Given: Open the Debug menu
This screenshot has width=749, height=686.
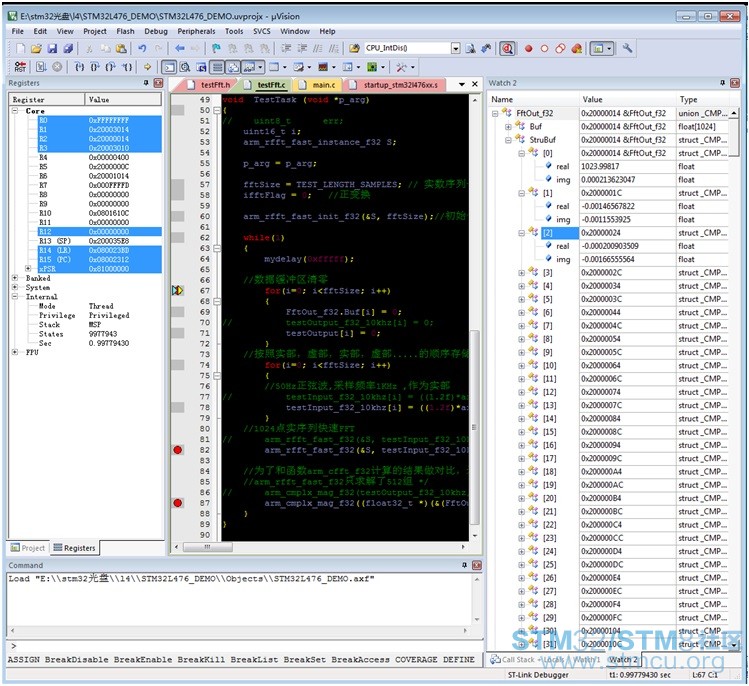Looking at the screenshot, I should click(156, 32).
